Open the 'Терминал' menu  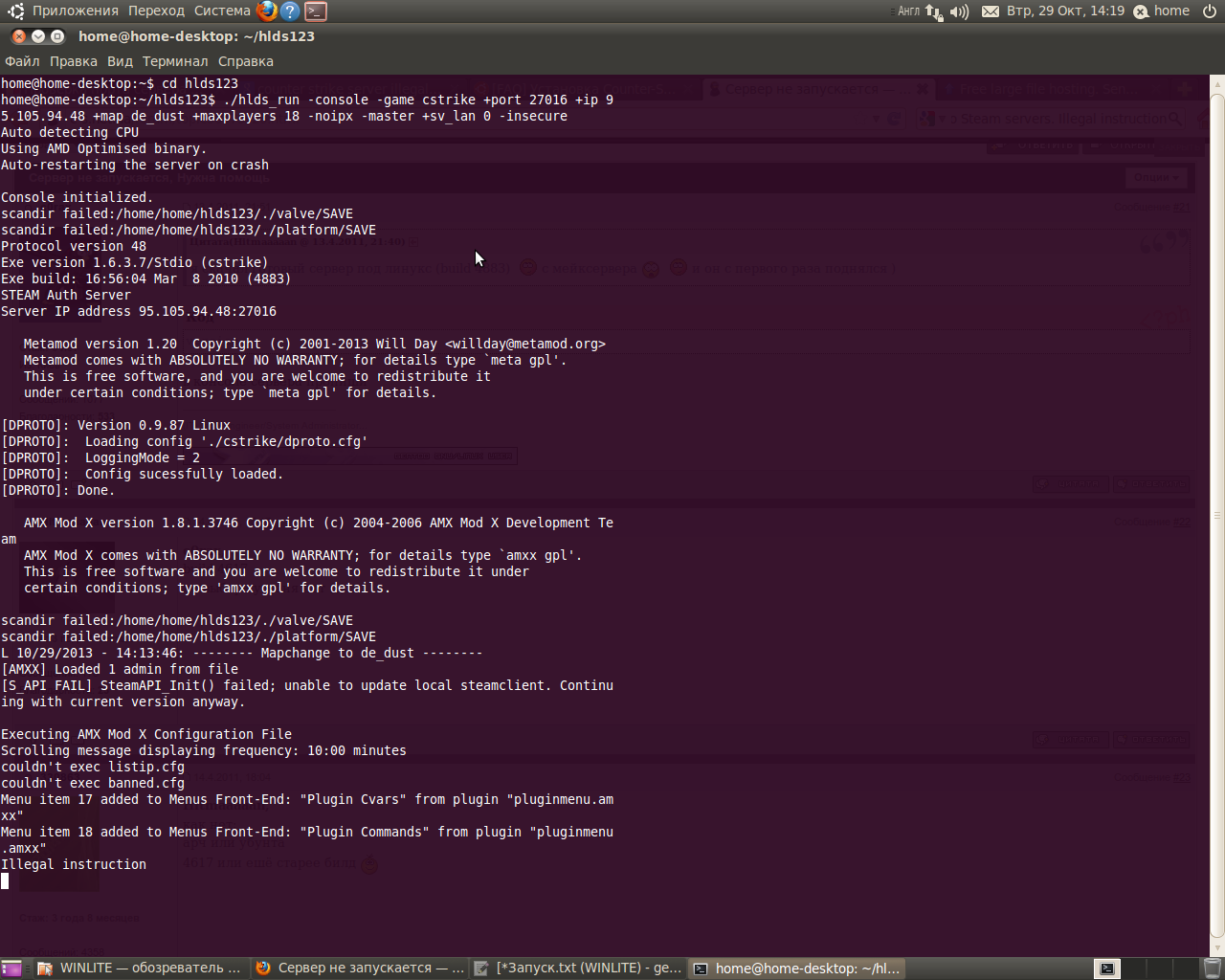[175, 61]
